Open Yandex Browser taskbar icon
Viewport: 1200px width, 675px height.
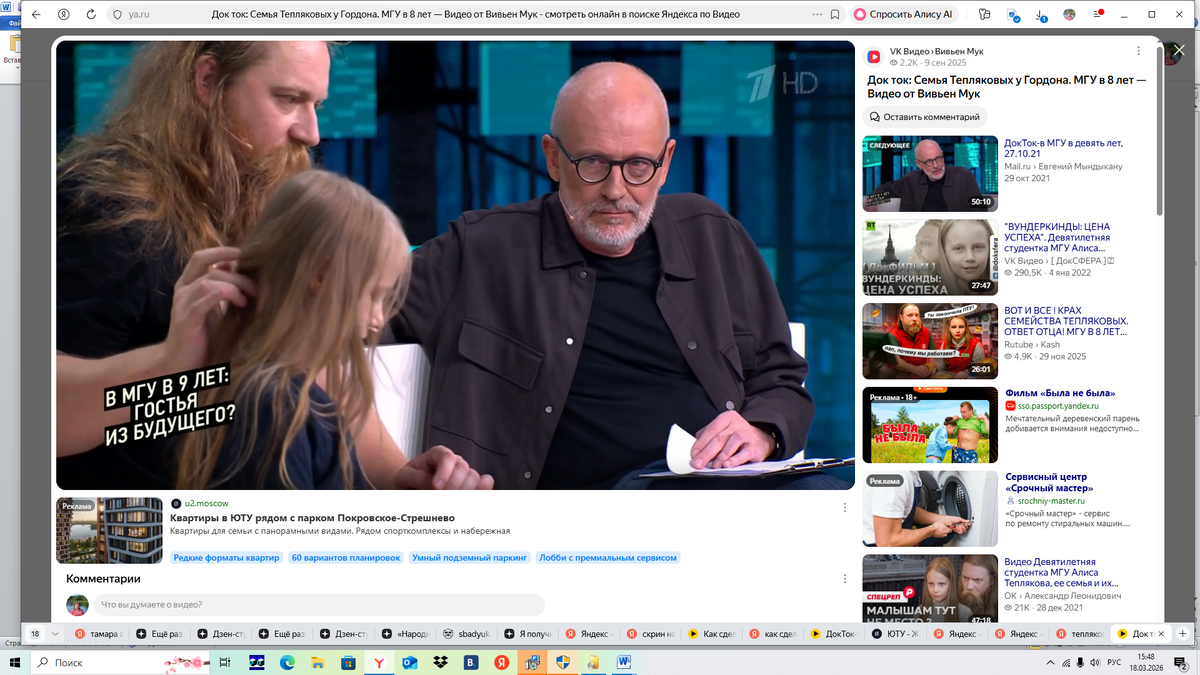(379, 662)
